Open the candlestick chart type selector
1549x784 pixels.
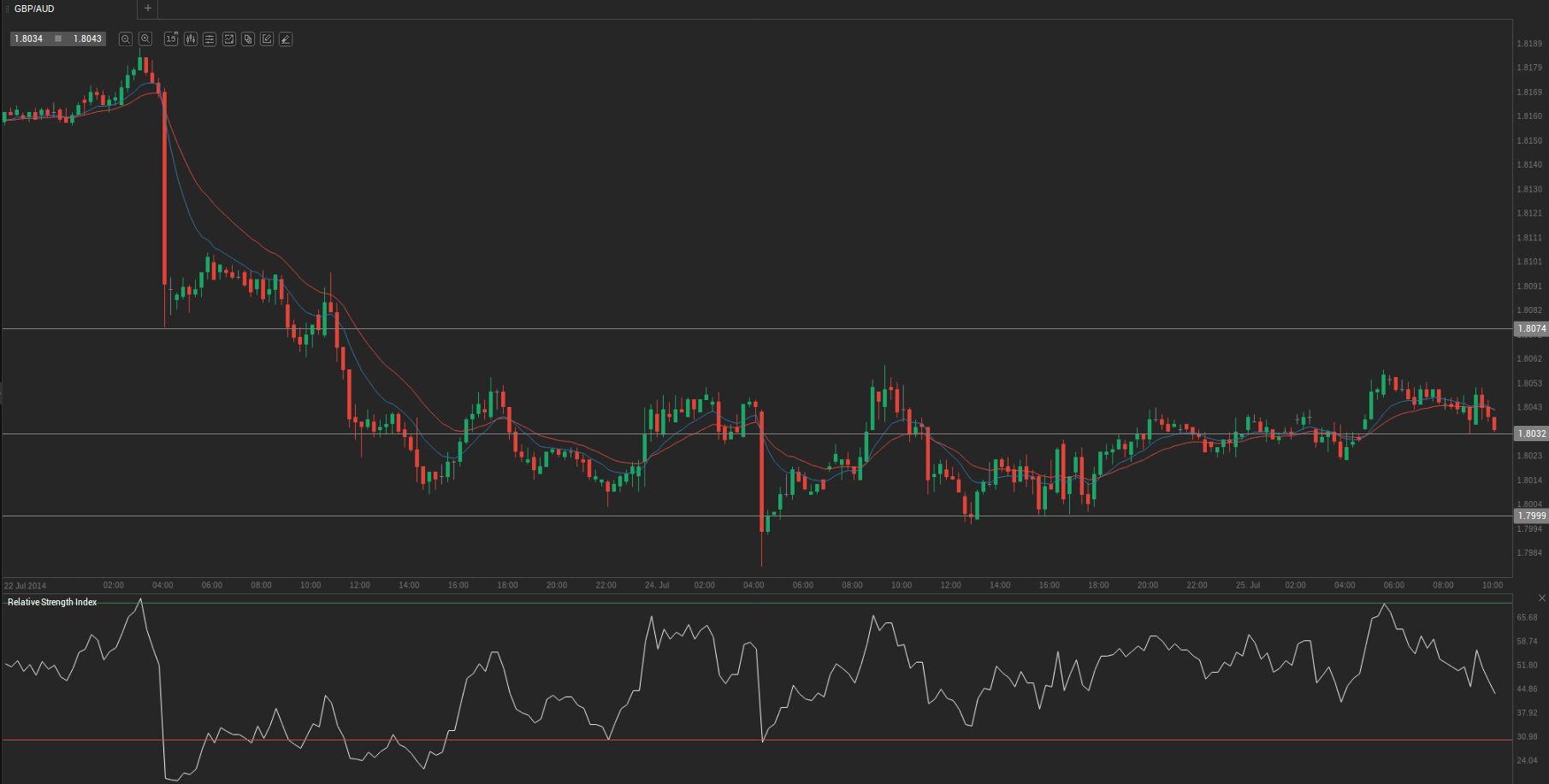point(191,39)
